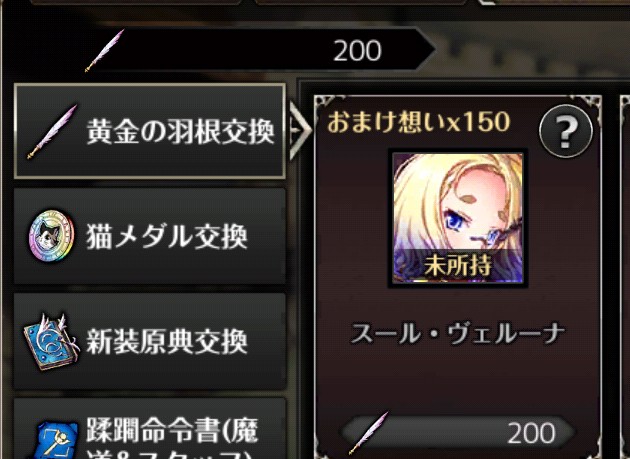Click the blonde character portrait thumbnail
The width and height of the screenshot is (630, 459).
458,218
